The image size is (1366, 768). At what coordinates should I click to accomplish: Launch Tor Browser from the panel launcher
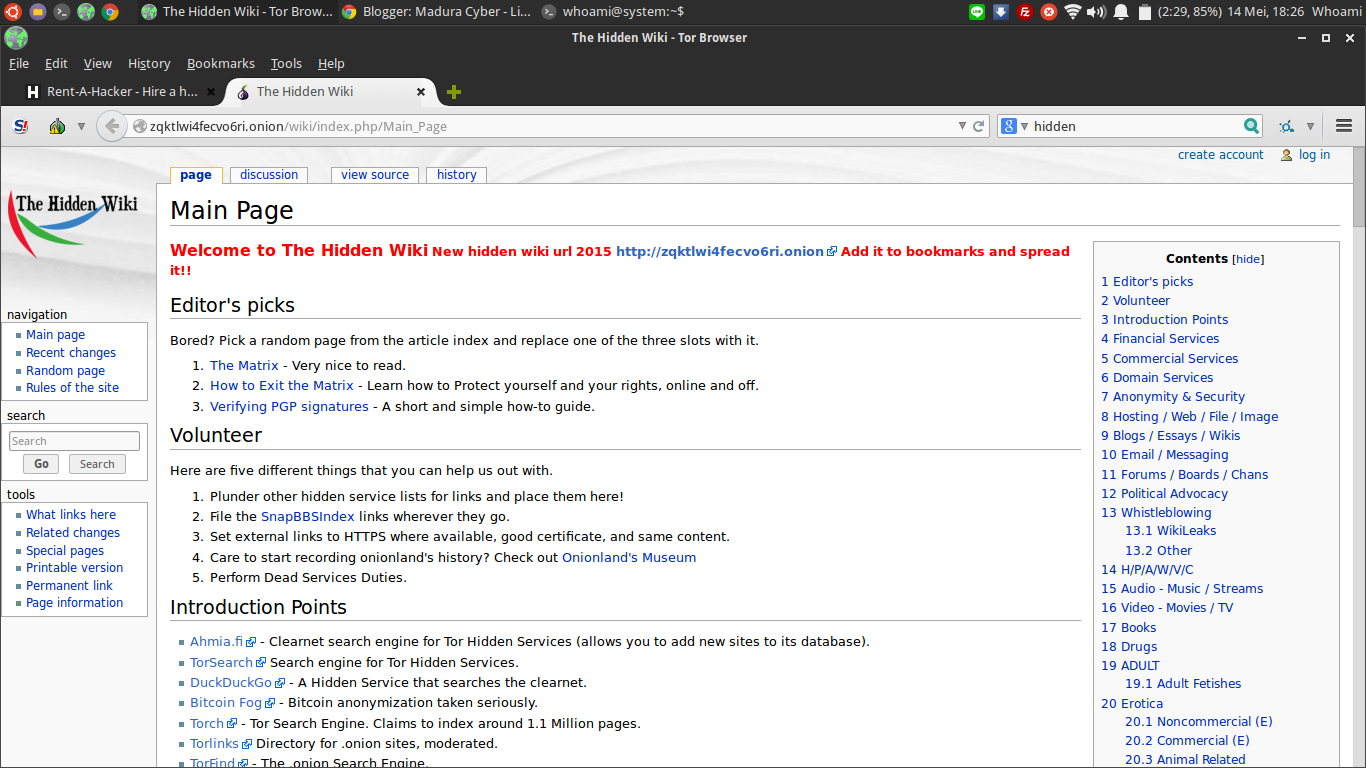click(x=86, y=12)
